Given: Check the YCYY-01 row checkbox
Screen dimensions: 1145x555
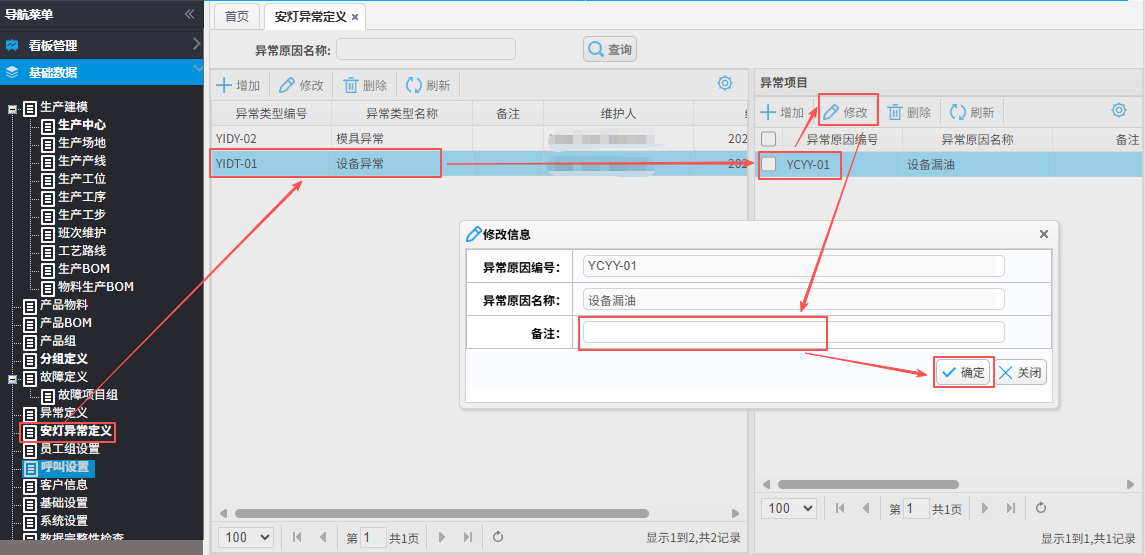Looking at the screenshot, I should 769,164.
